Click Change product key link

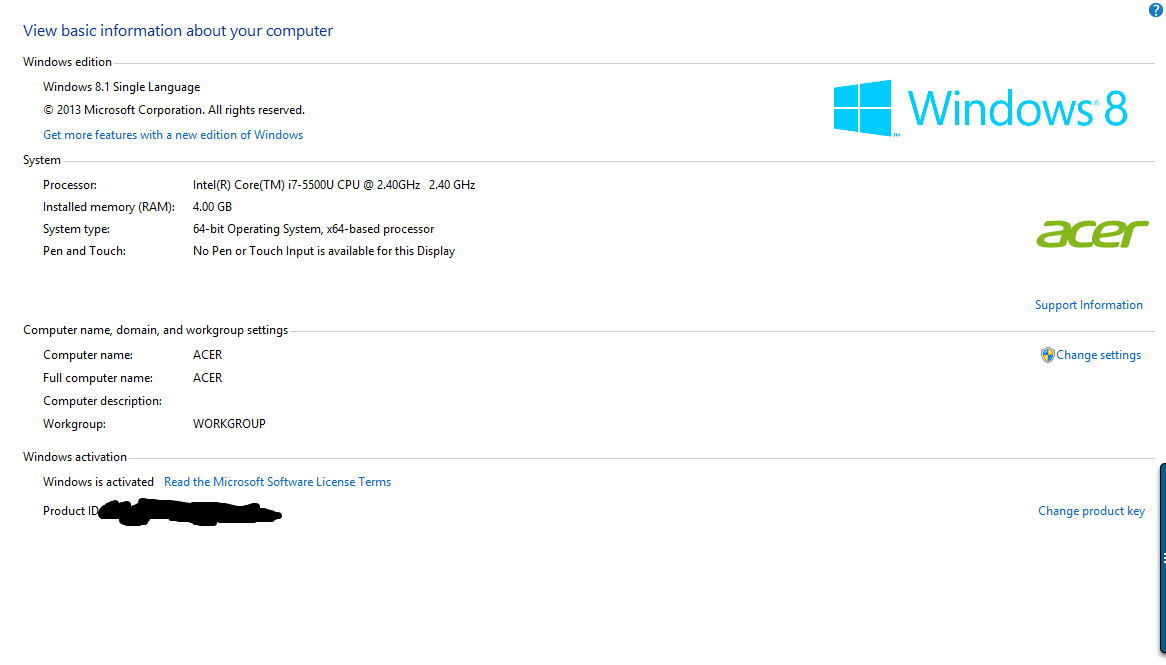point(1091,511)
